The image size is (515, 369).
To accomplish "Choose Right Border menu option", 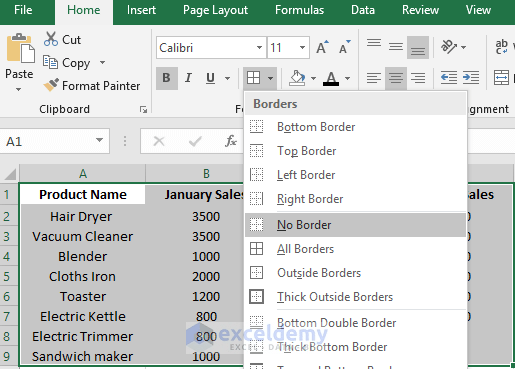I will 355,199.
